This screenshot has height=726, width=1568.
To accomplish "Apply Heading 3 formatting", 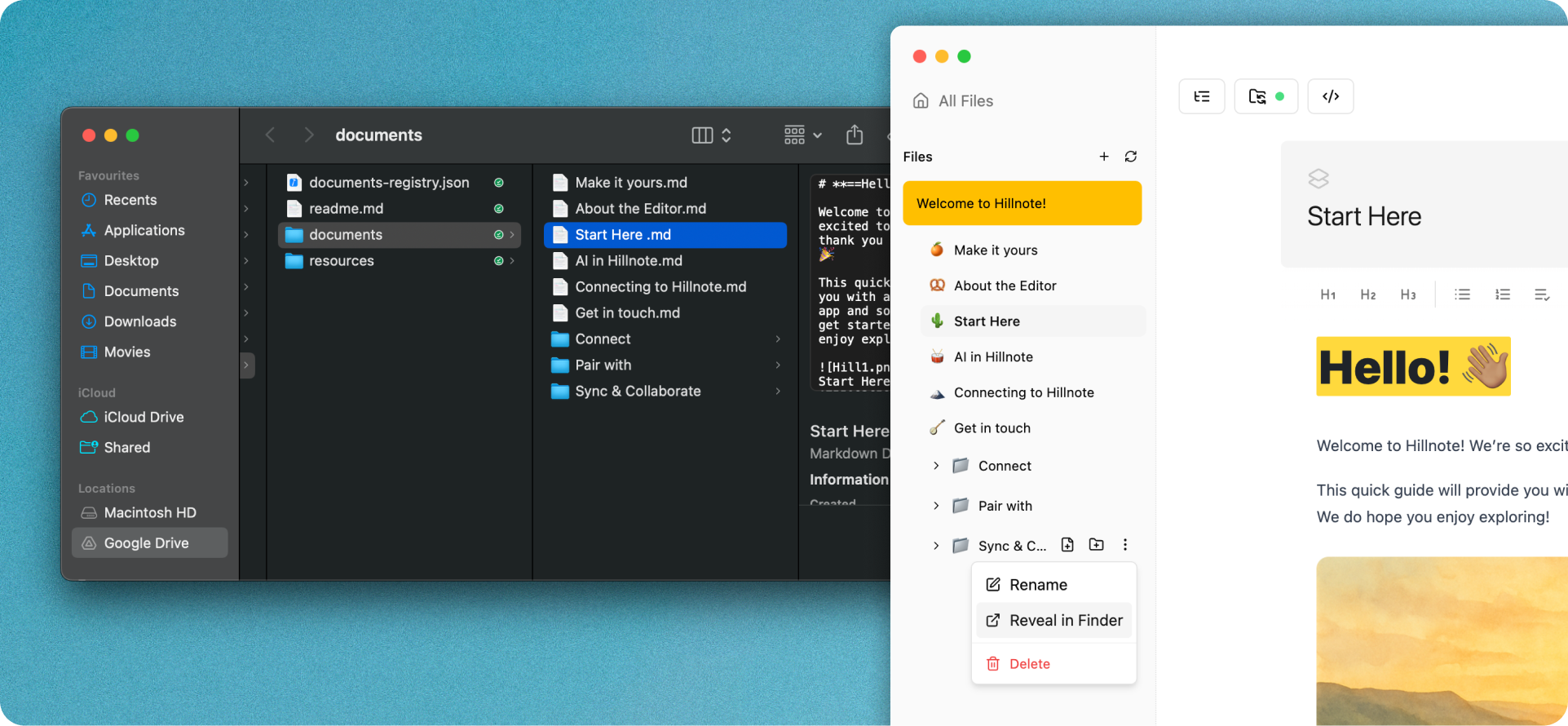I will pos(1408,294).
